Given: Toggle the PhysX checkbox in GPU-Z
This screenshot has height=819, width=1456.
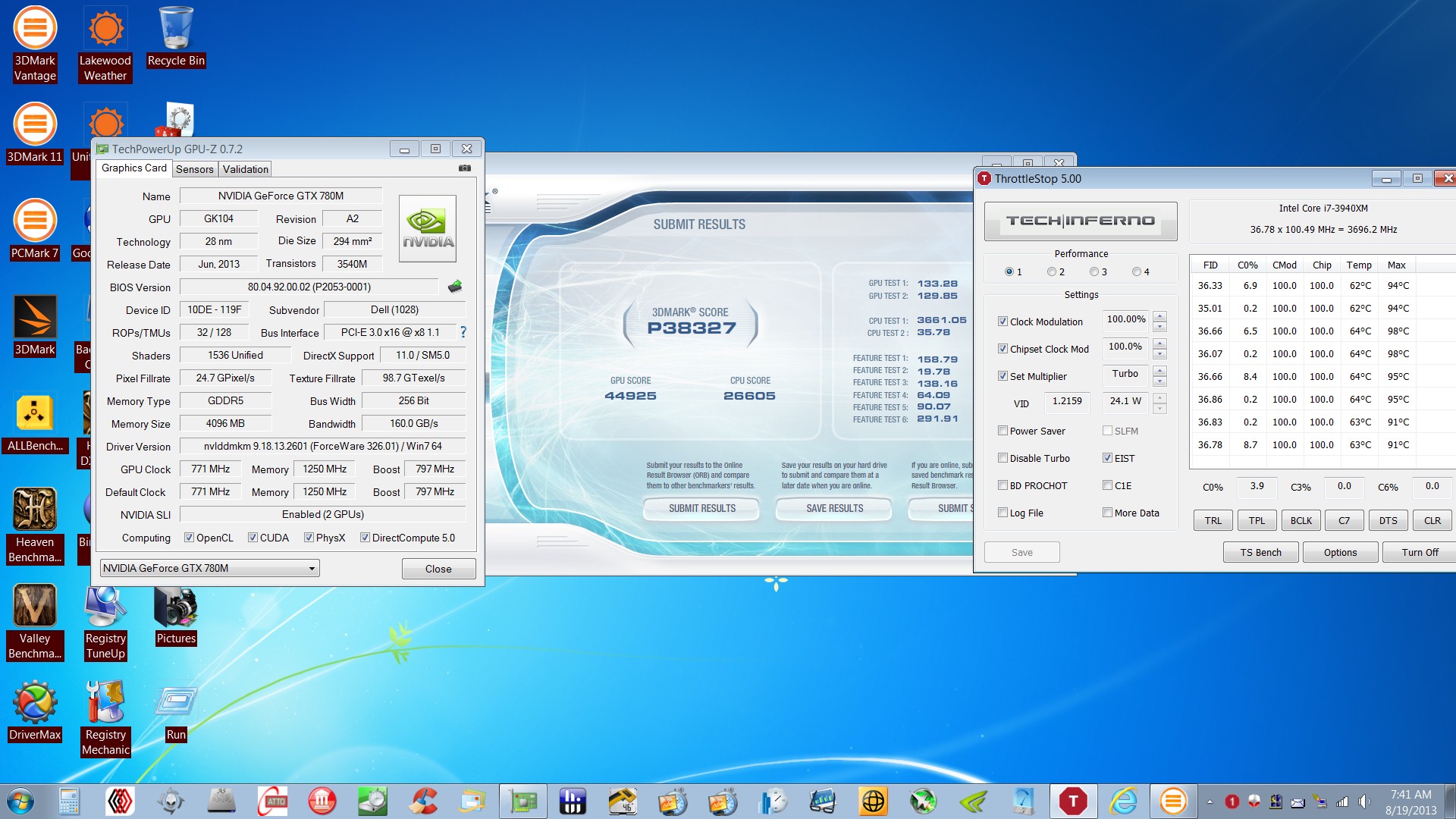Looking at the screenshot, I should click(x=309, y=538).
